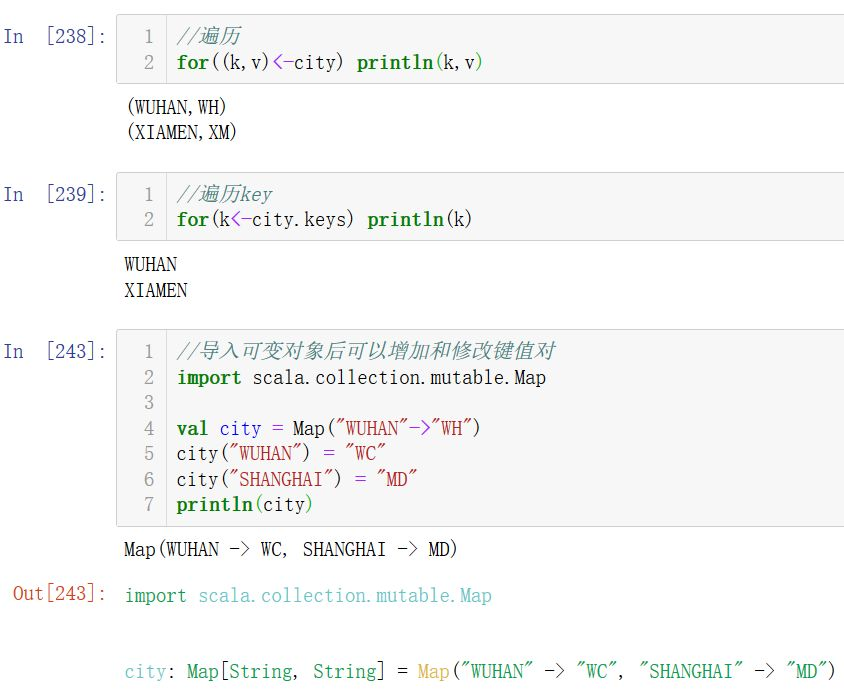Select the In [239] cell prompt
This screenshot has height=689, width=844.
tap(54, 194)
